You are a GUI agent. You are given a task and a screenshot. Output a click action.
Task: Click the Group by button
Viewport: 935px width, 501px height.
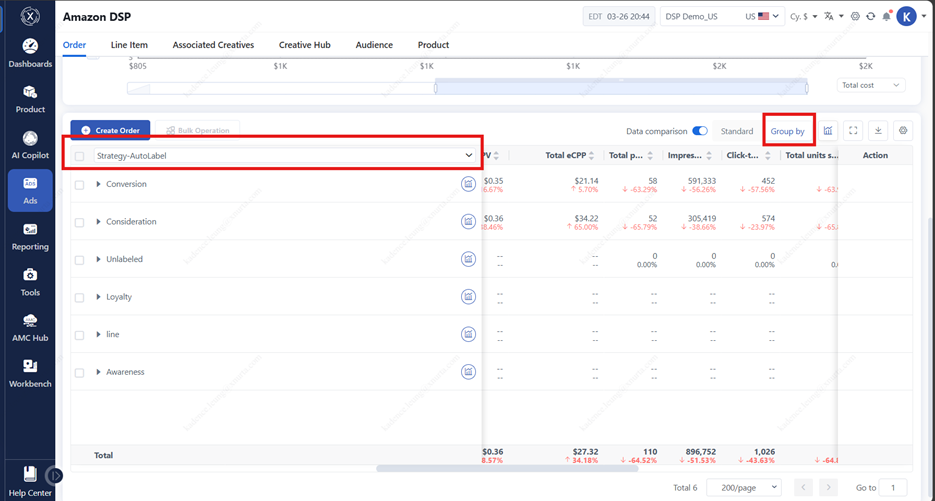(787, 131)
